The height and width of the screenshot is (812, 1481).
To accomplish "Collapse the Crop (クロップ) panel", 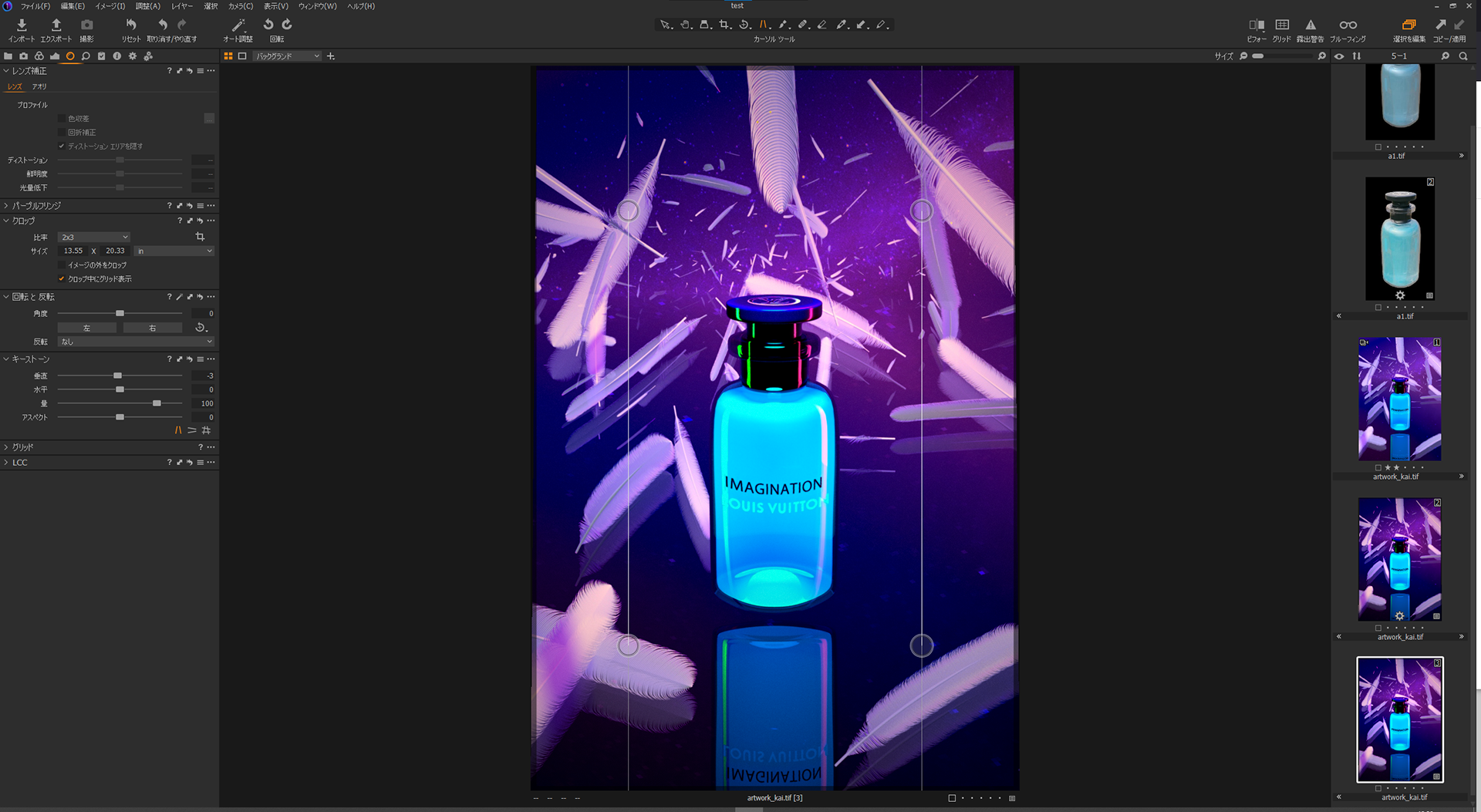I will point(6,221).
